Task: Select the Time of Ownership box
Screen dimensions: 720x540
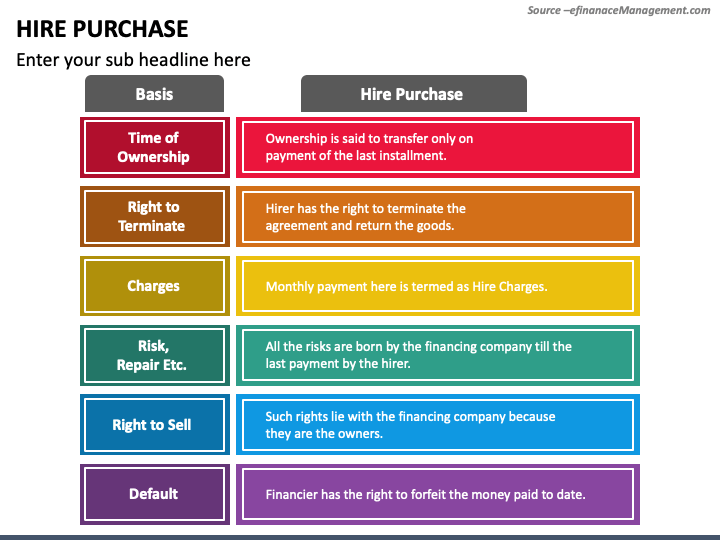Action: (155, 147)
